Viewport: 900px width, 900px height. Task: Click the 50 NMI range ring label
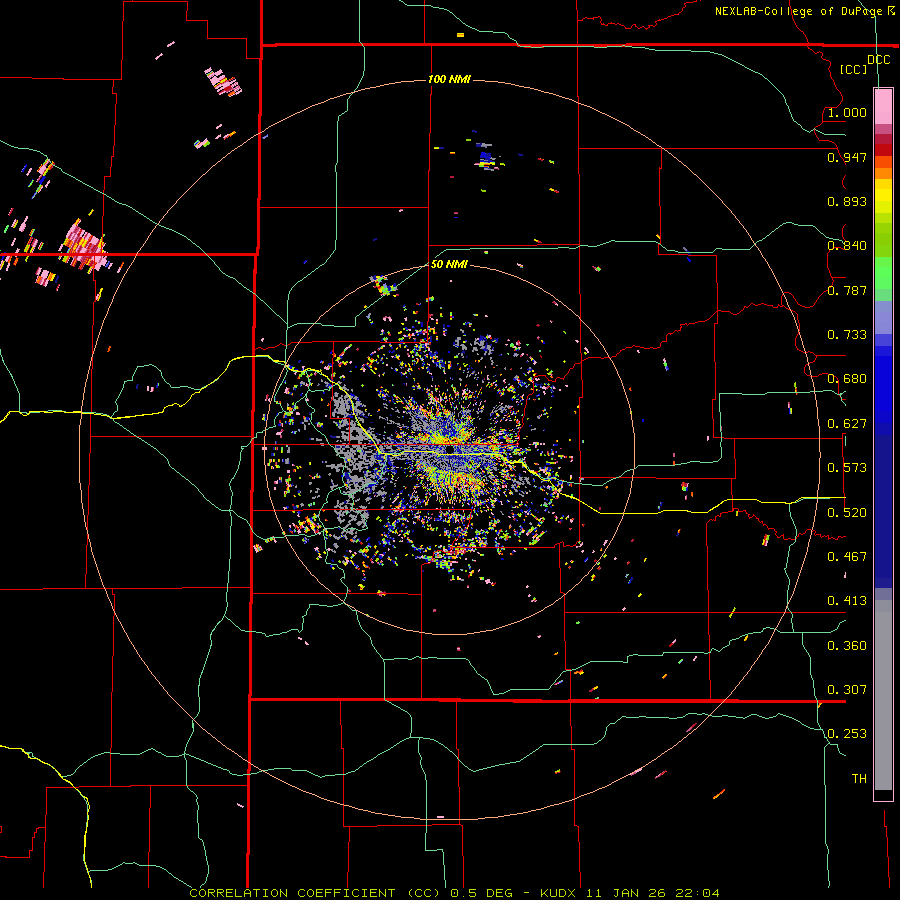click(x=449, y=264)
